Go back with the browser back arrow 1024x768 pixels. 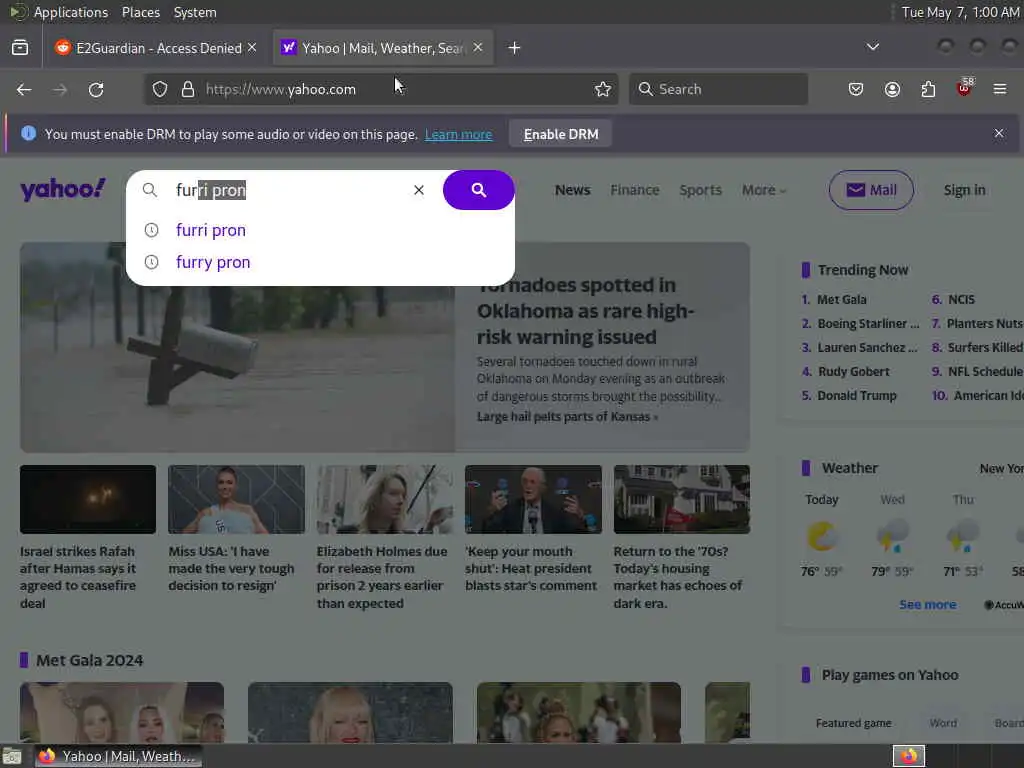click(24, 89)
